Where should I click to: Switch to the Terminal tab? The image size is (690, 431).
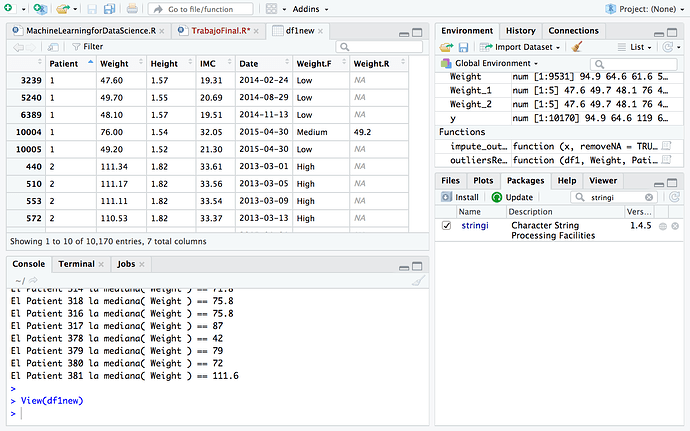pyautogui.click(x=77, y=264)
